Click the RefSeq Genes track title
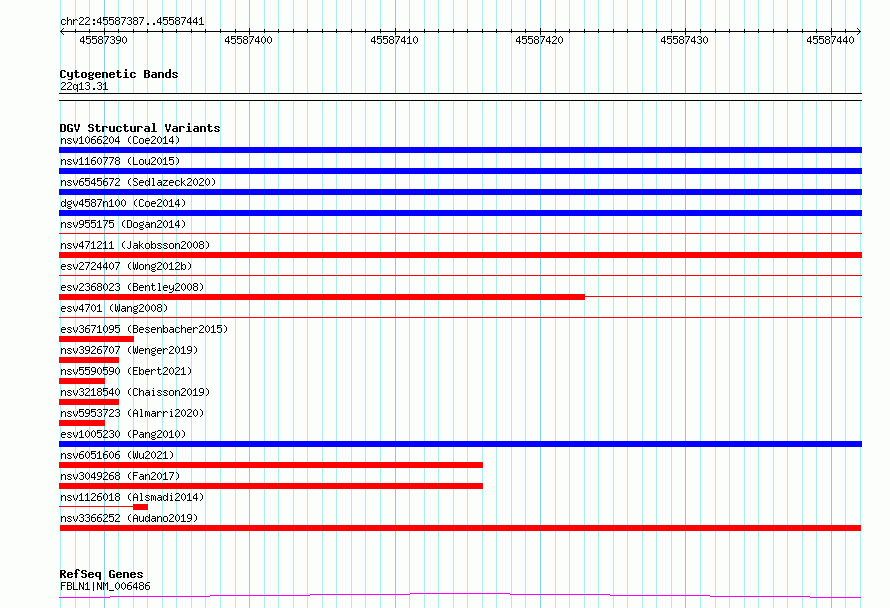890x608 pixels. 101,575
